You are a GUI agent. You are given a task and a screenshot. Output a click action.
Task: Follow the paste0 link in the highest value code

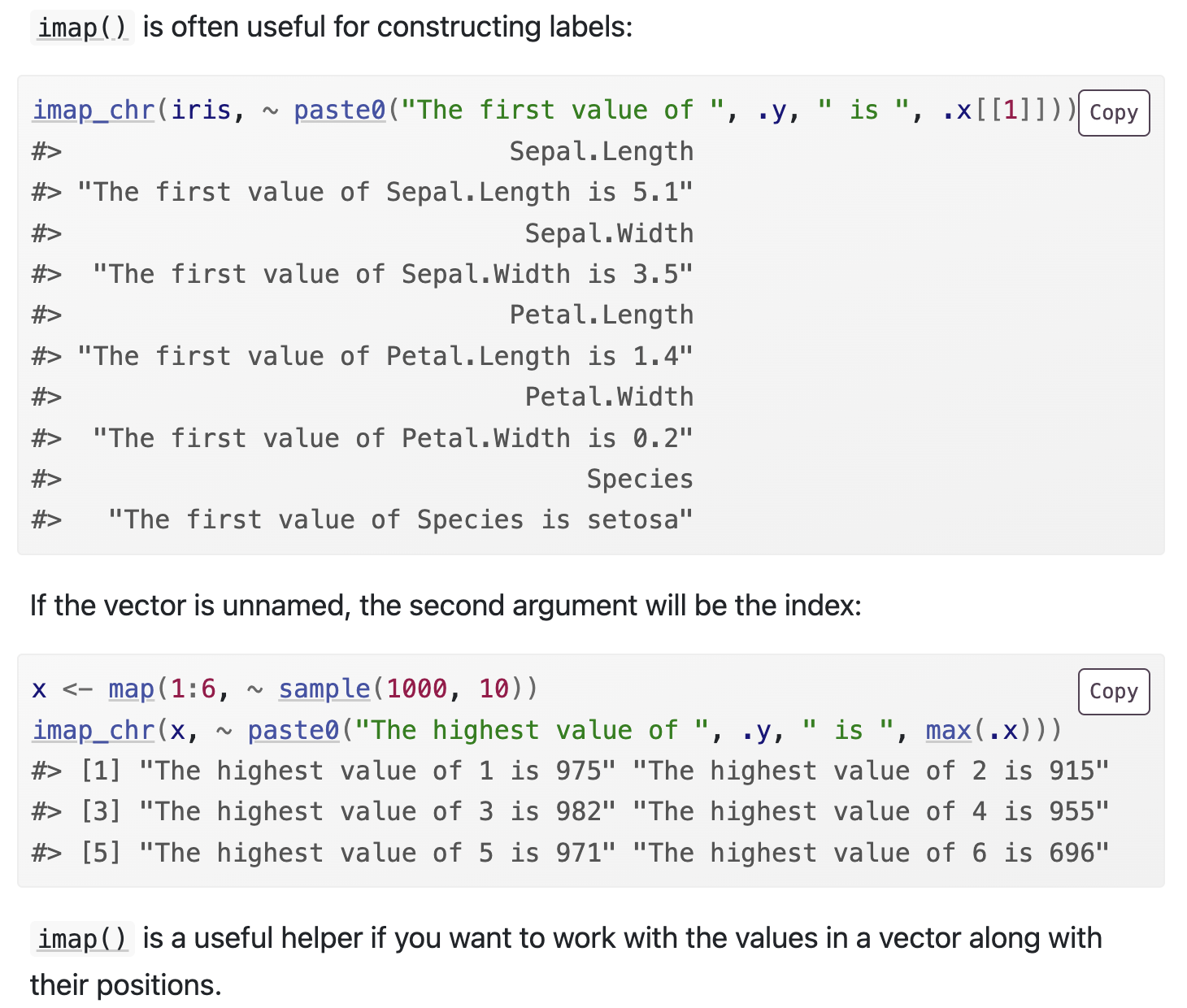coord(293,731)
